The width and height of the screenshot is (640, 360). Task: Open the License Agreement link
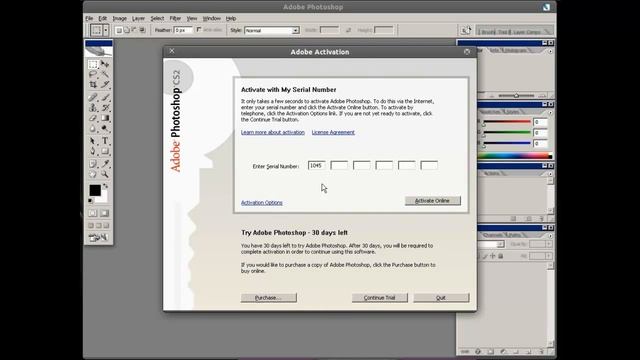coord(333,132)
